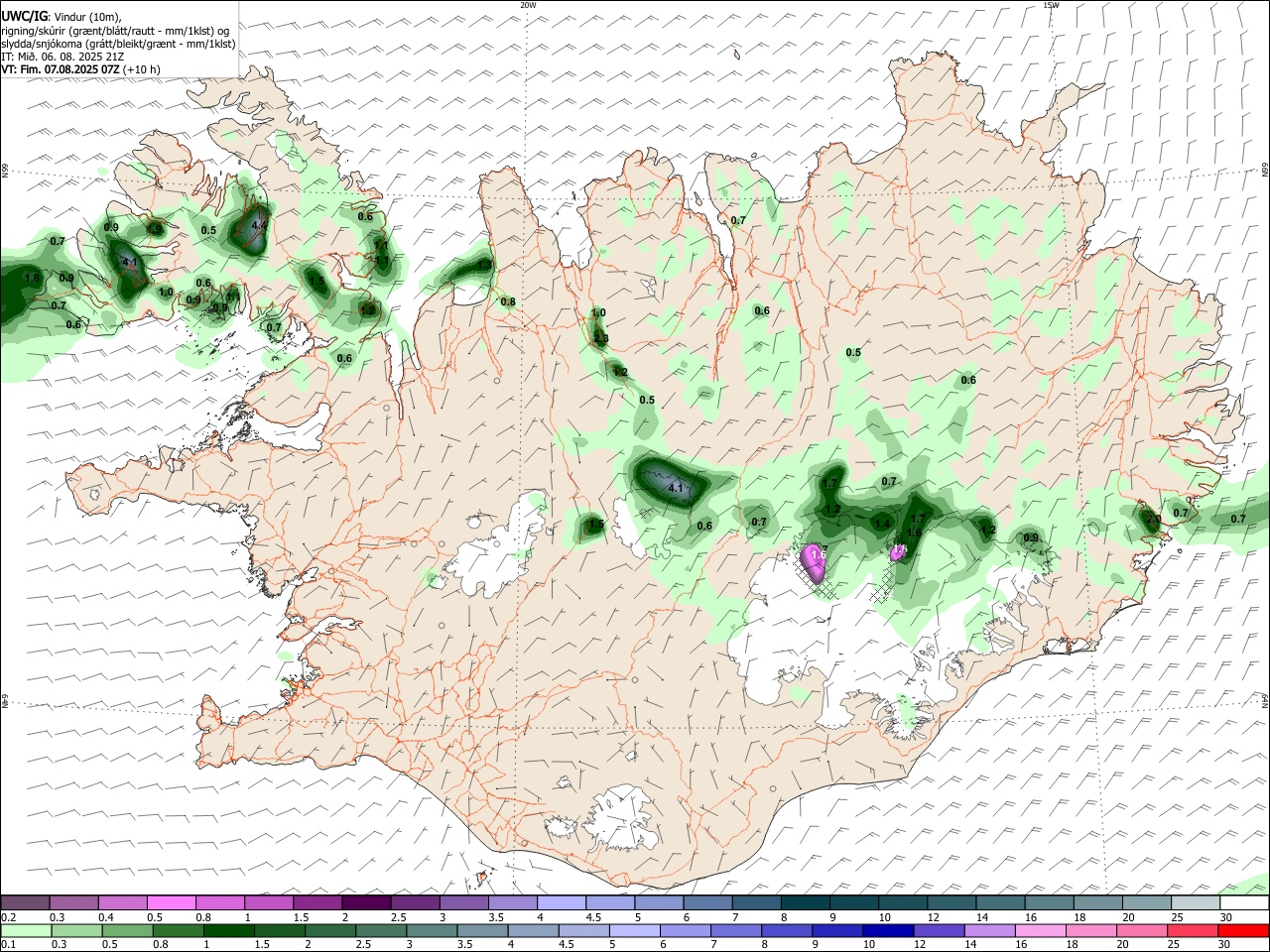Click the lower legend swatch between 20 and 25

(x=1140, y=930)
